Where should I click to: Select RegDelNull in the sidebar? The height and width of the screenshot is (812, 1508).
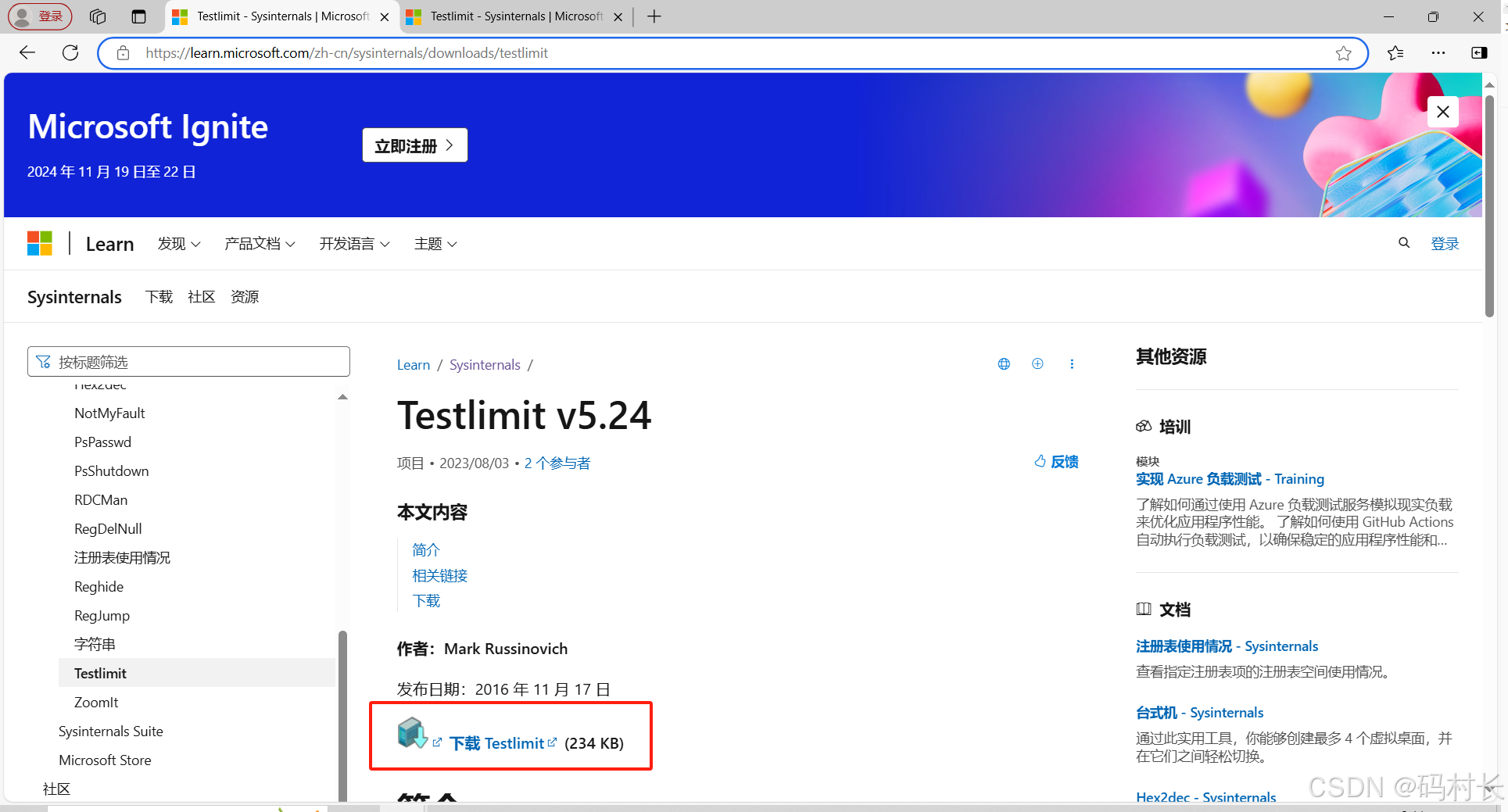(x=108, y=529)
